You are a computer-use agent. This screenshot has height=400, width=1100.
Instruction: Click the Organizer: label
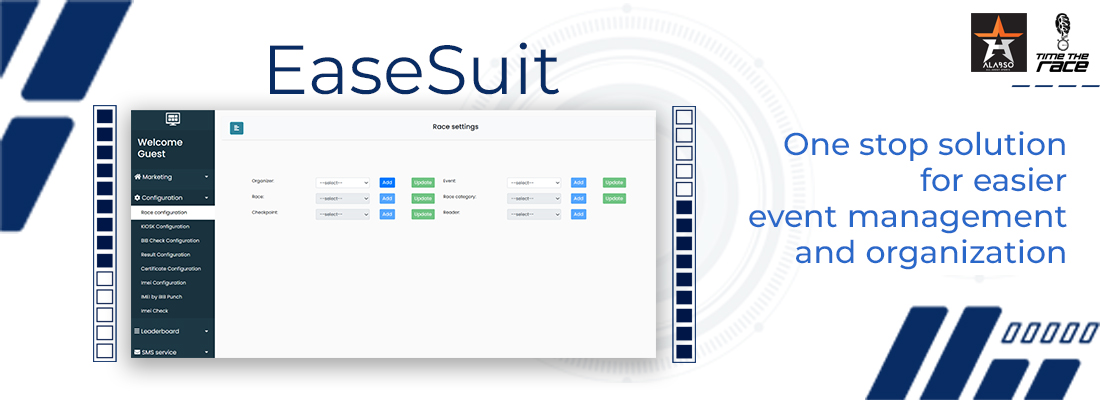pyautogui.click(x=263, y=181)
